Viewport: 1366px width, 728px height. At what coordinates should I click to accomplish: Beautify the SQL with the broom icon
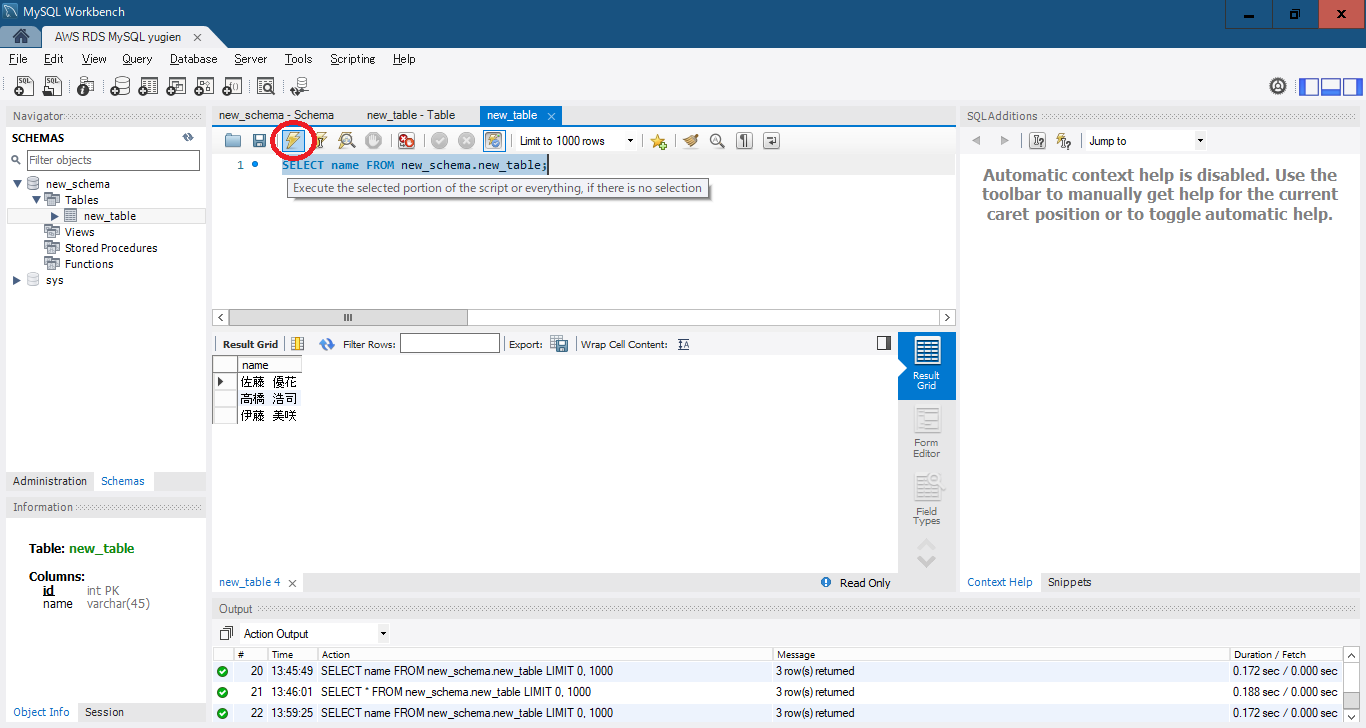690,141
